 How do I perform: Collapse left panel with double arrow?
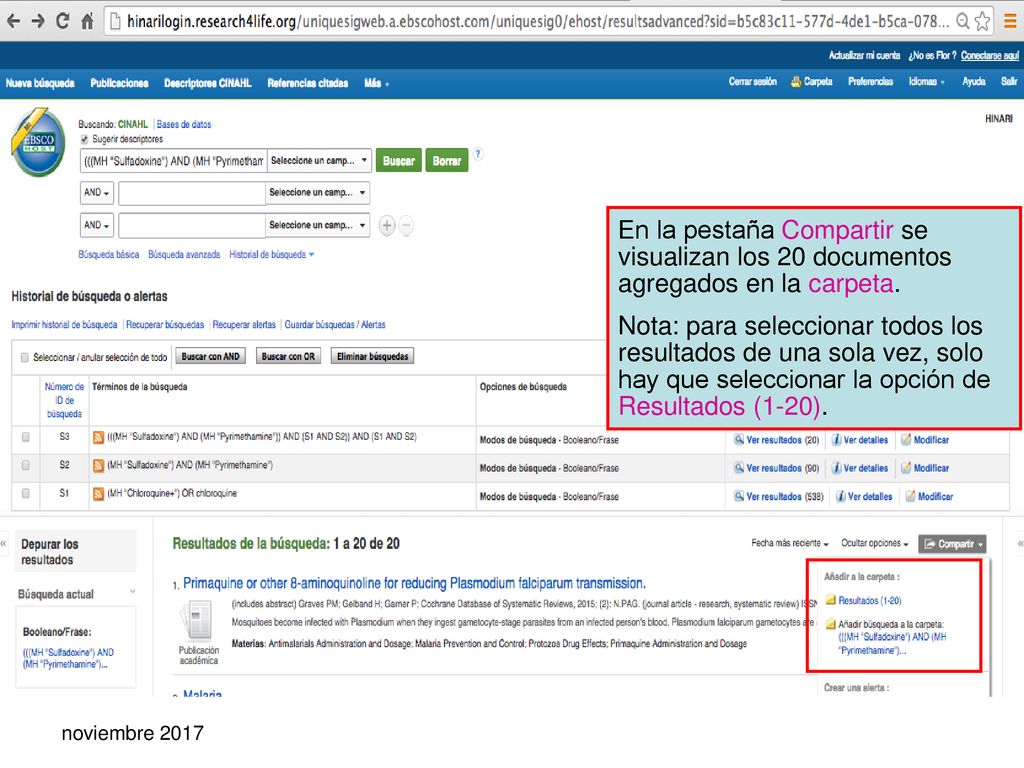[x=4, y=543]
